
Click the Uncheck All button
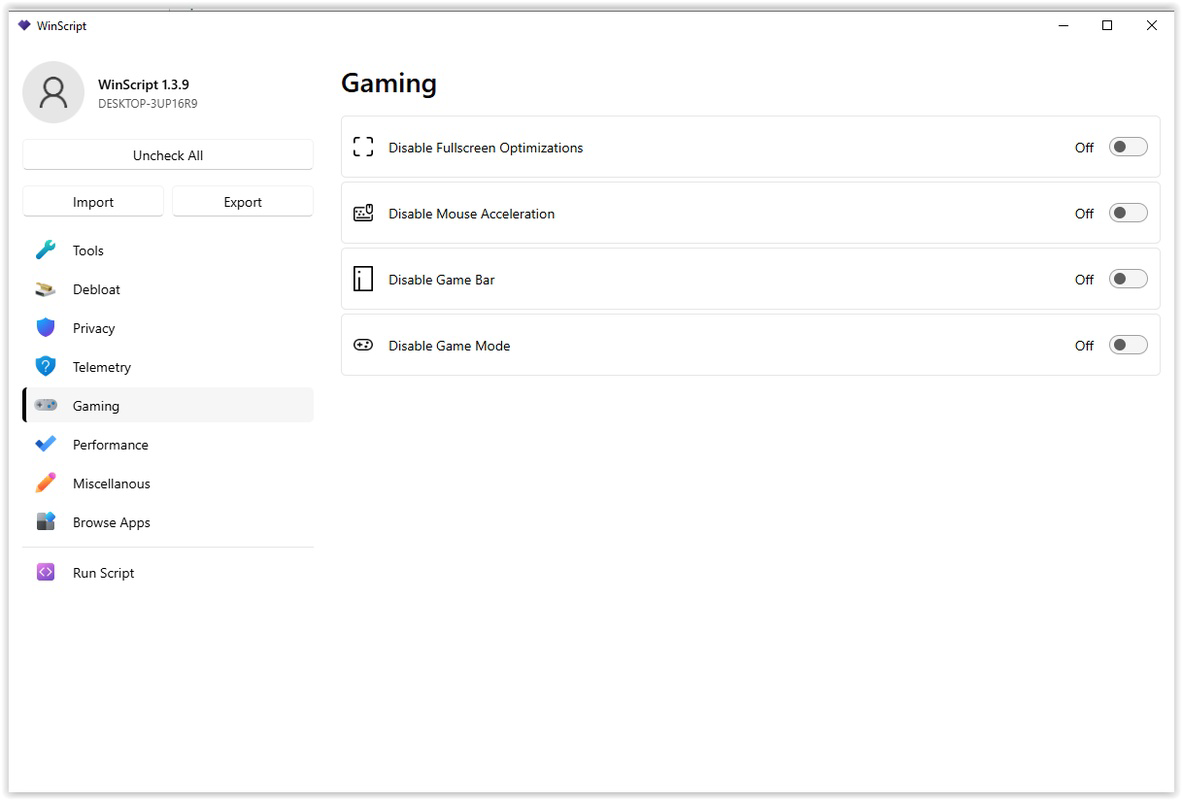coord(168,155)
